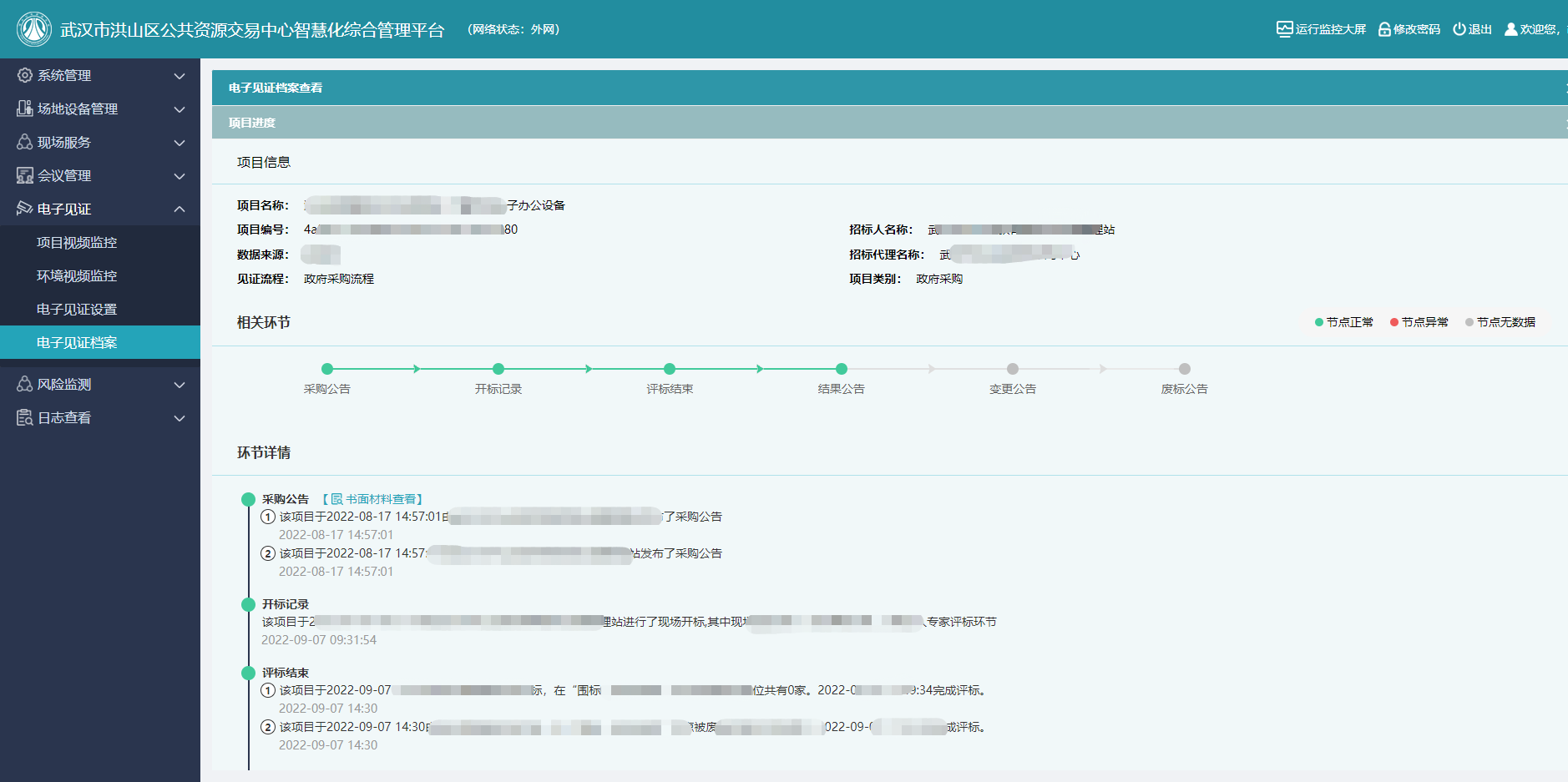The image size is (1568, 782).
Task: Click the 会议管理 sidebar icon
Action: [x=25, y=175]
